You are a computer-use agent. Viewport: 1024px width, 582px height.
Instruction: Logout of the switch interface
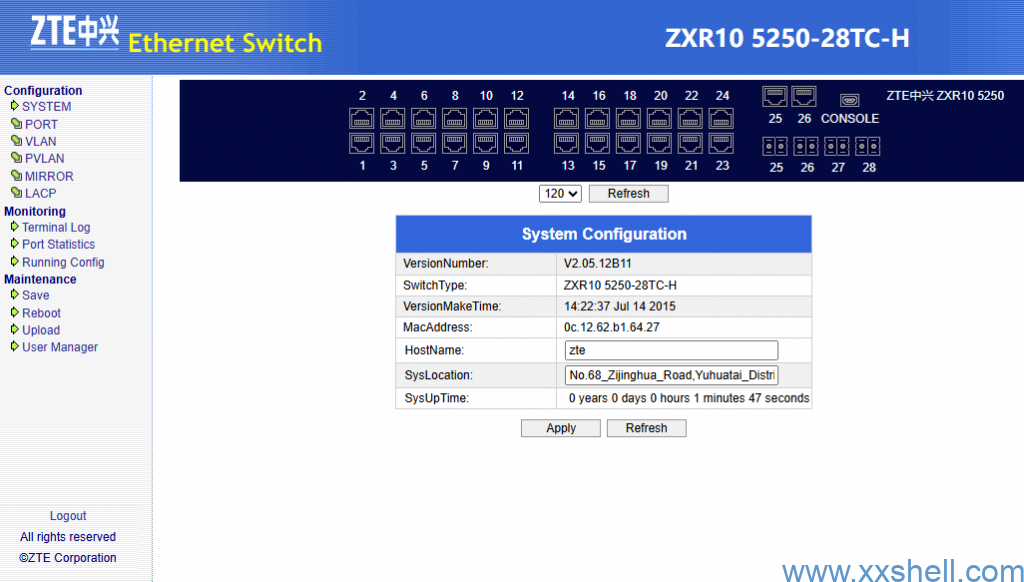(67, 515)
